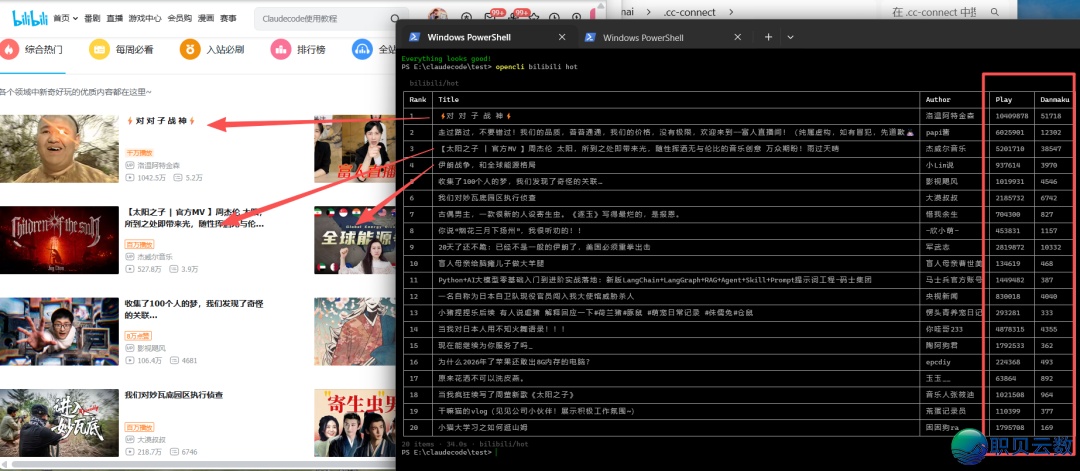The image size is (1080, 471).
Task: Focus the bilibili search box with Claudecode使用教程
Action: coord(322,19)
